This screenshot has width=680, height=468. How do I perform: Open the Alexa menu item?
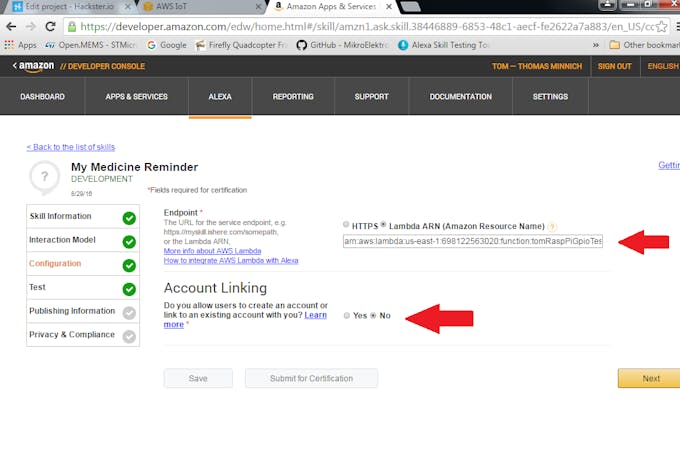pyautogui.click(x=220, y=97)
